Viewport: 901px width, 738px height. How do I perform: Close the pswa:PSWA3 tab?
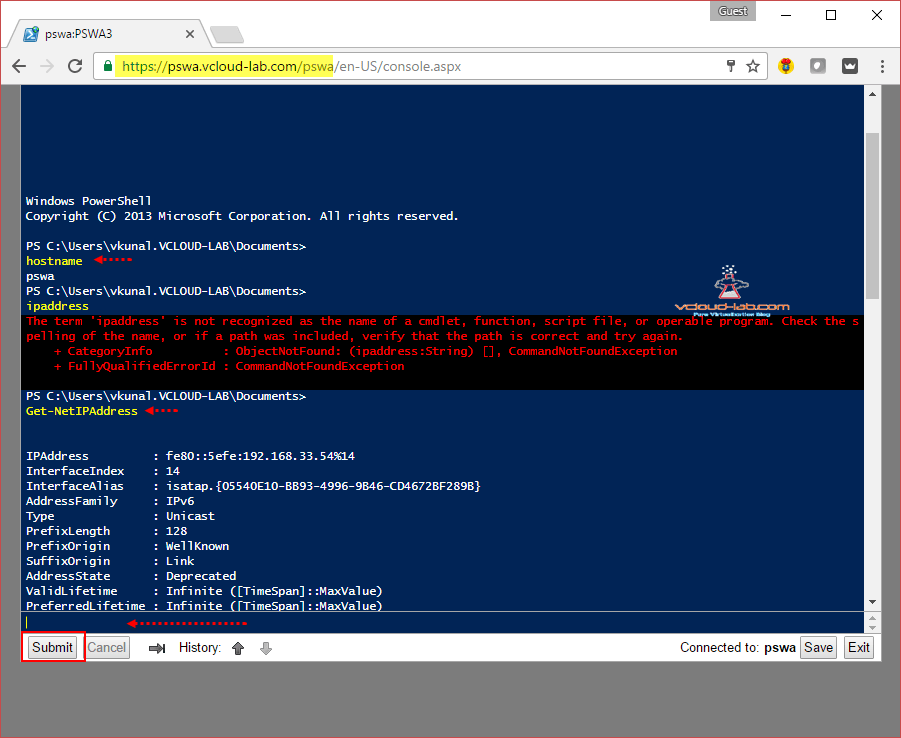click(190, 34)
